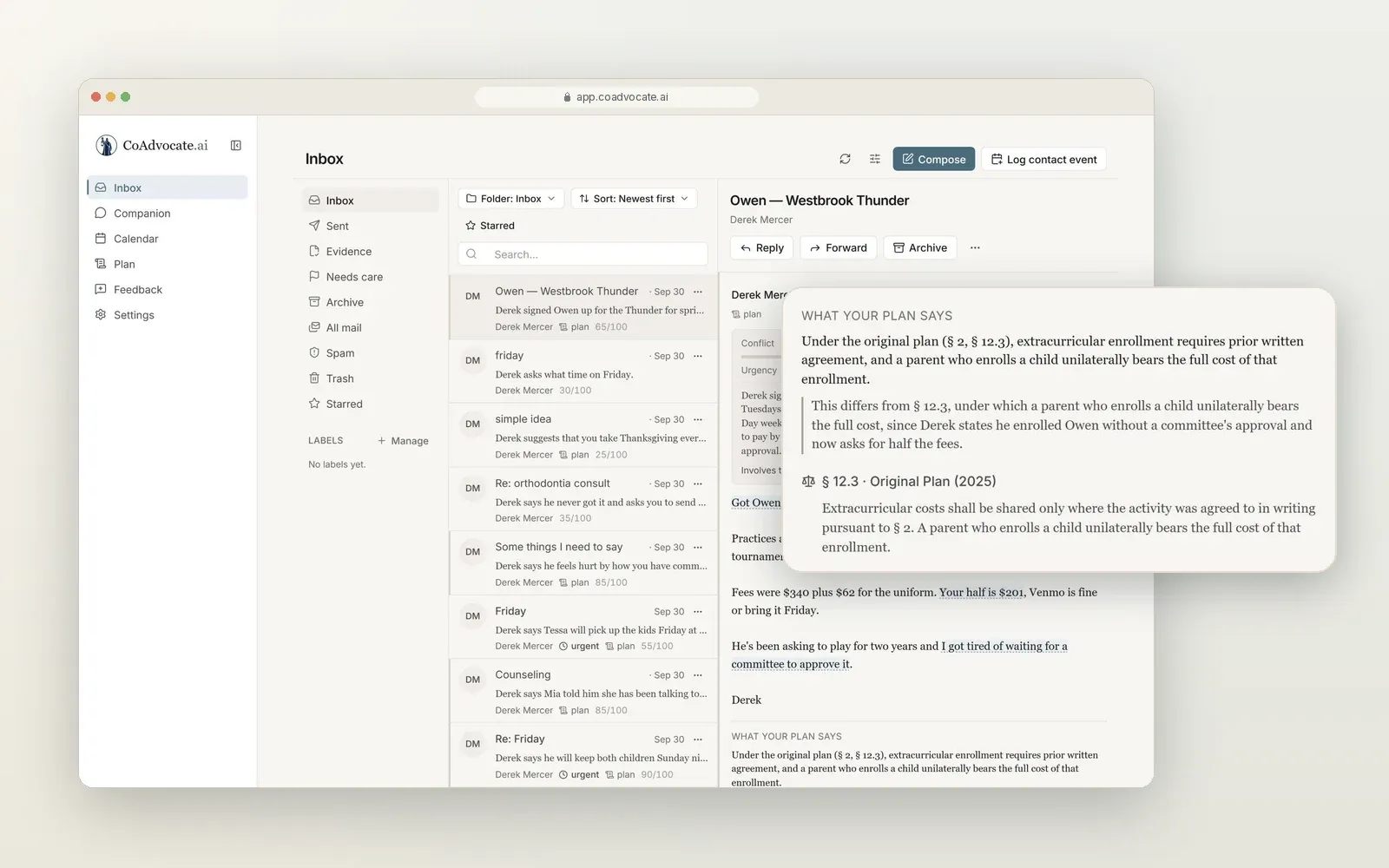Collapse the sidebar panel icon
The image size is (1389, 868).
[x=235, y=146]
